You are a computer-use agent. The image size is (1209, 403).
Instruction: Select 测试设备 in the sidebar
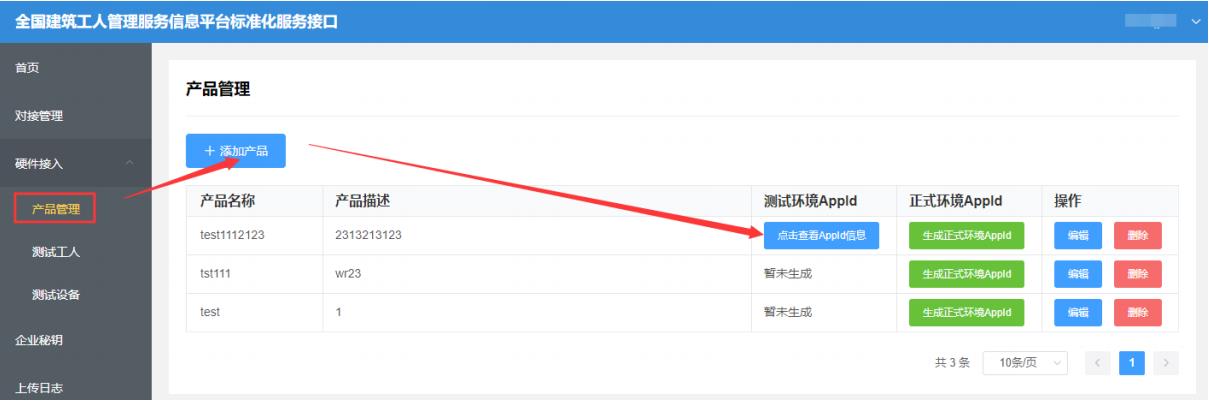56,295
